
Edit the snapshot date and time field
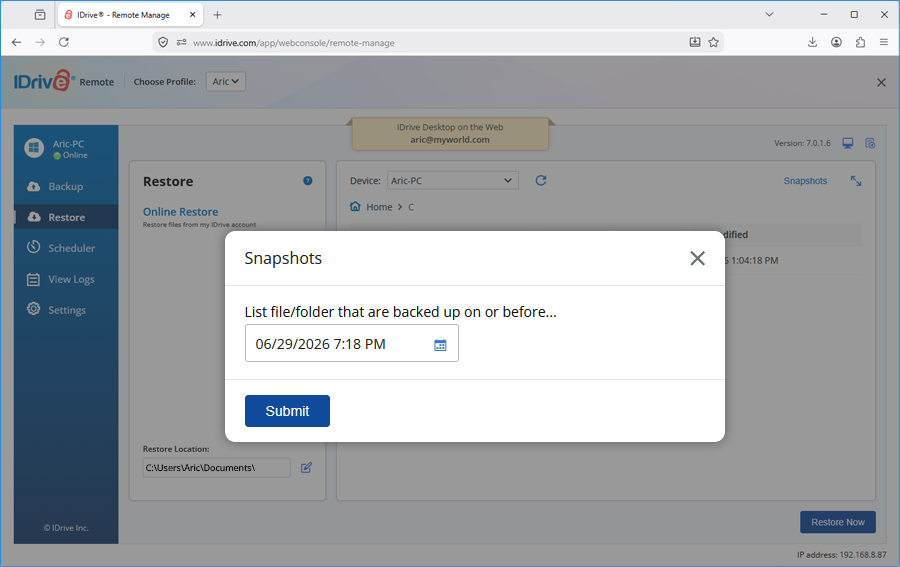tap(351, 343)
